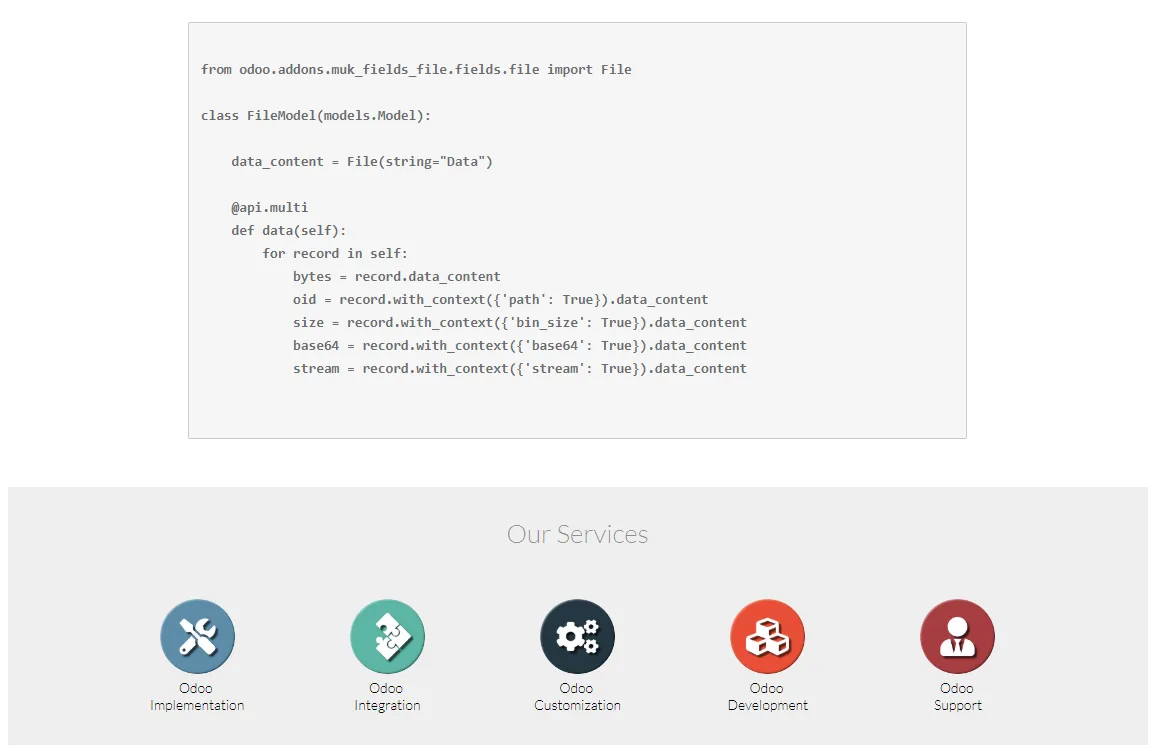Viewport: 1157px width, 751px height.
Task: Click the Odoo Implementation wrench icon
Action: (198, 637)
